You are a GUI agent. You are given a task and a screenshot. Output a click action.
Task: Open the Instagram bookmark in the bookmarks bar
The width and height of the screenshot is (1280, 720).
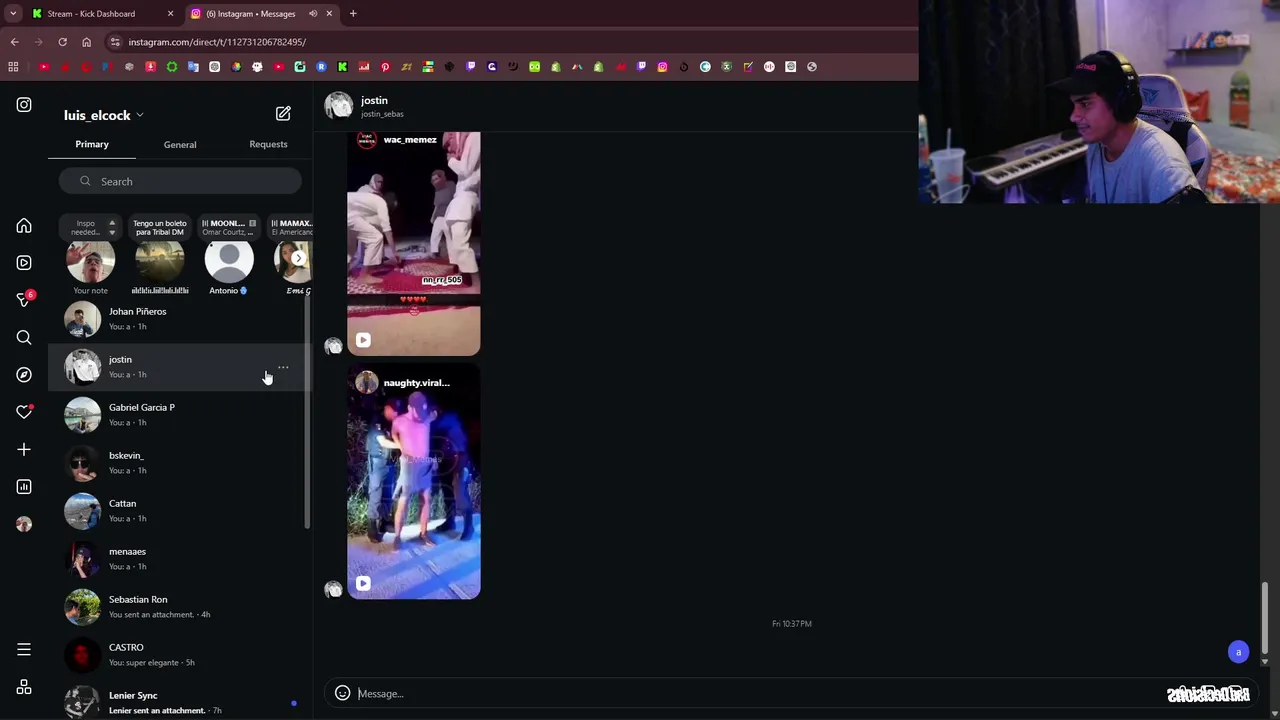click(x=662, y=67)
